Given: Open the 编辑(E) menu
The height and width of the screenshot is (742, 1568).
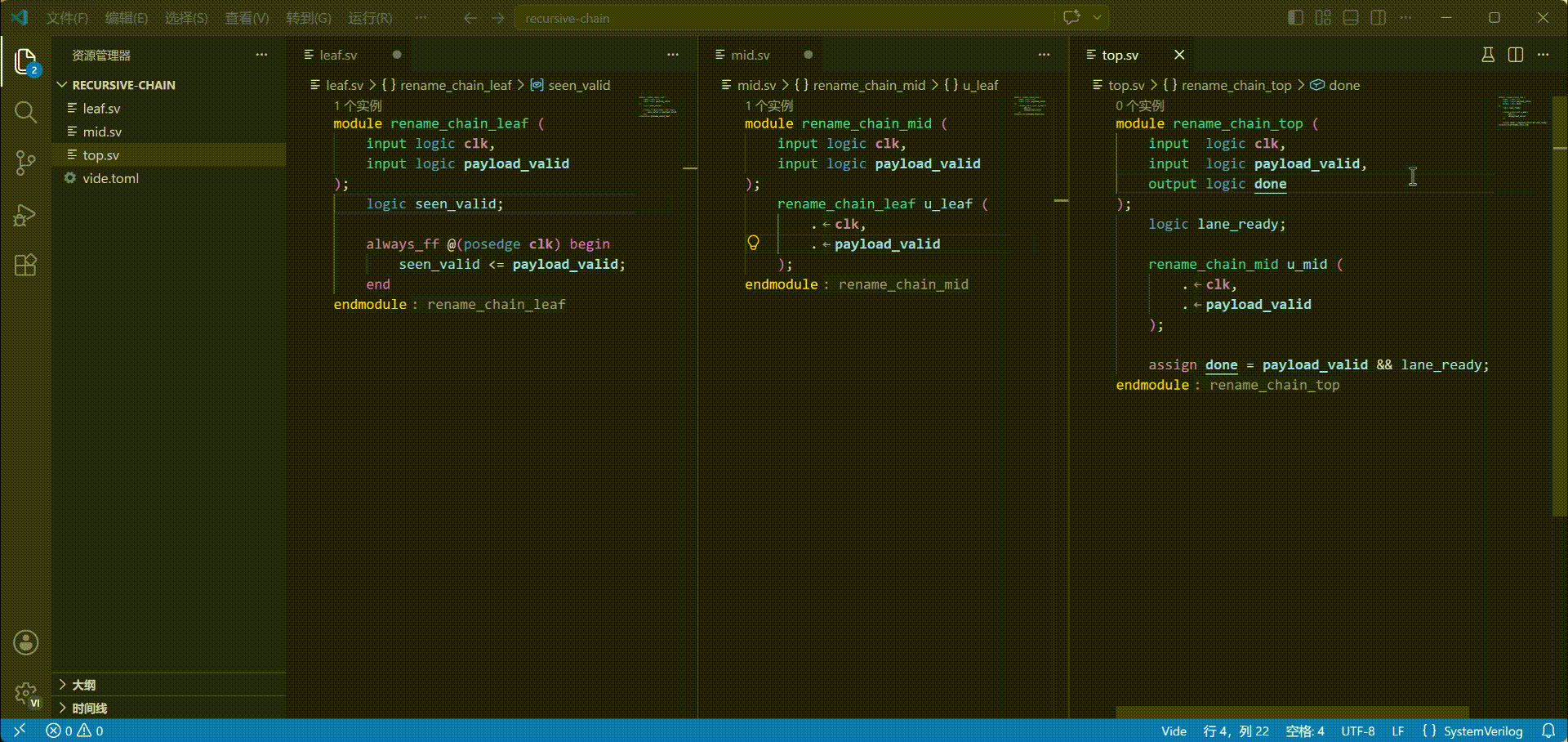Looking at the screenshot, I should 127,18.
